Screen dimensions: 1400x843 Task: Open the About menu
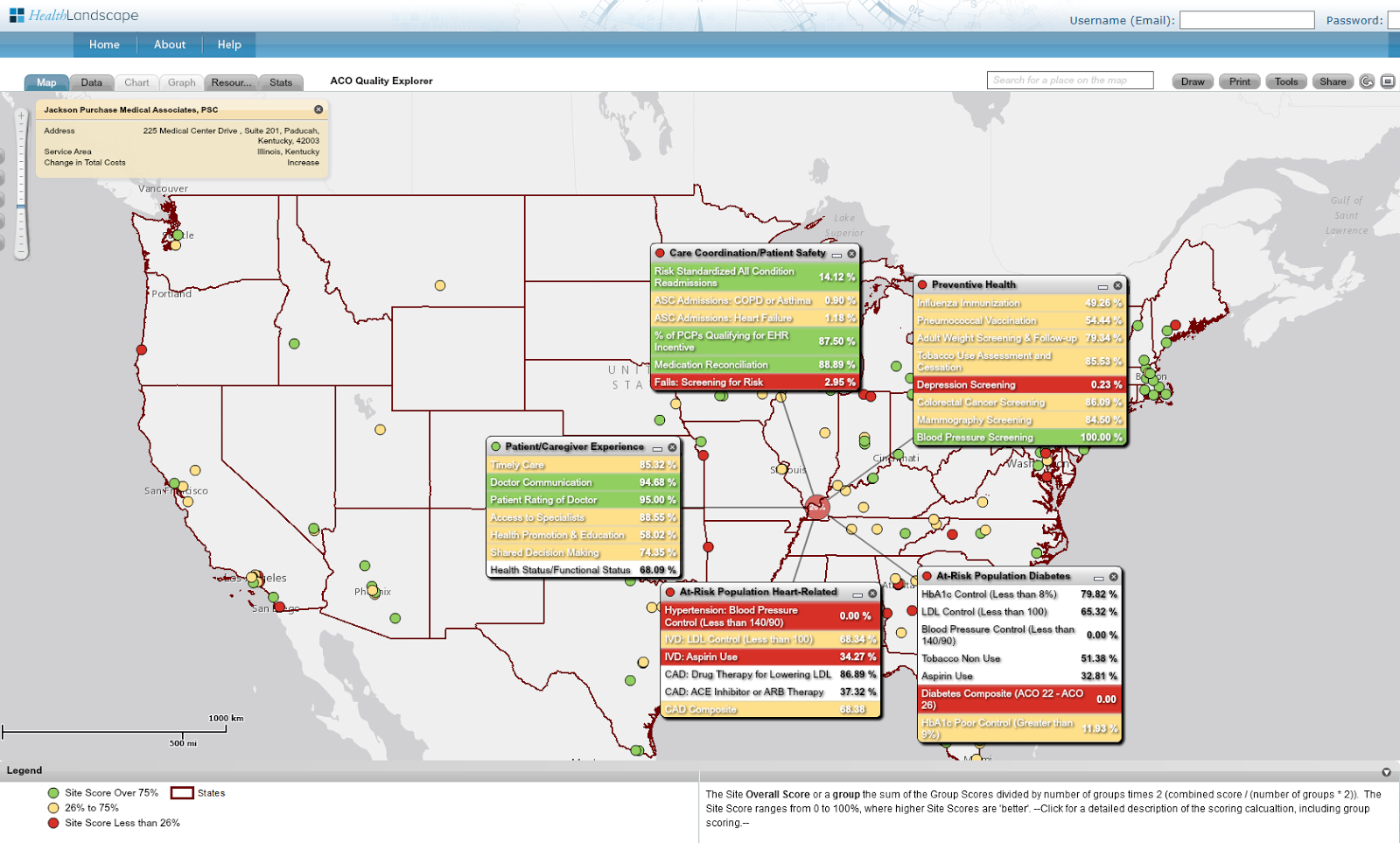coord(169,45)
